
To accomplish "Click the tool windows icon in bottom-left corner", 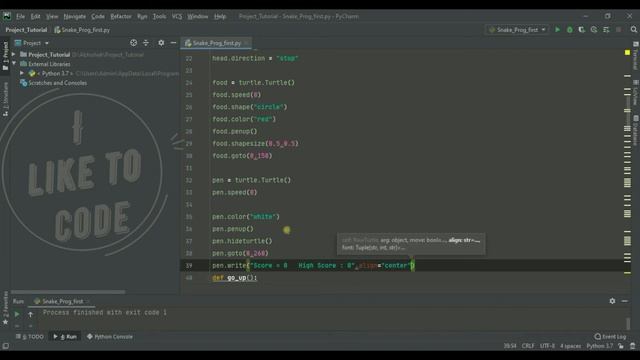I will 5,346.
